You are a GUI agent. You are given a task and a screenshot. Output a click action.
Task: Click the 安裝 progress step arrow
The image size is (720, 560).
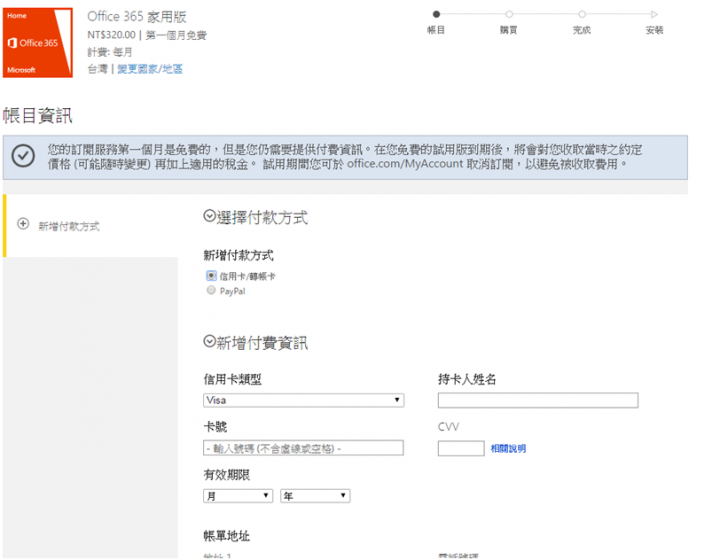(654, 14)
